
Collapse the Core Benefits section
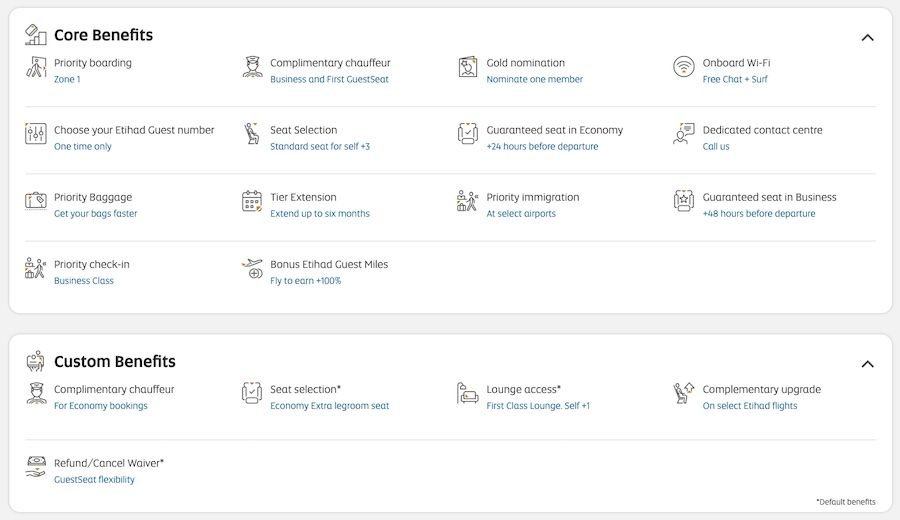[x=867, y=38]
